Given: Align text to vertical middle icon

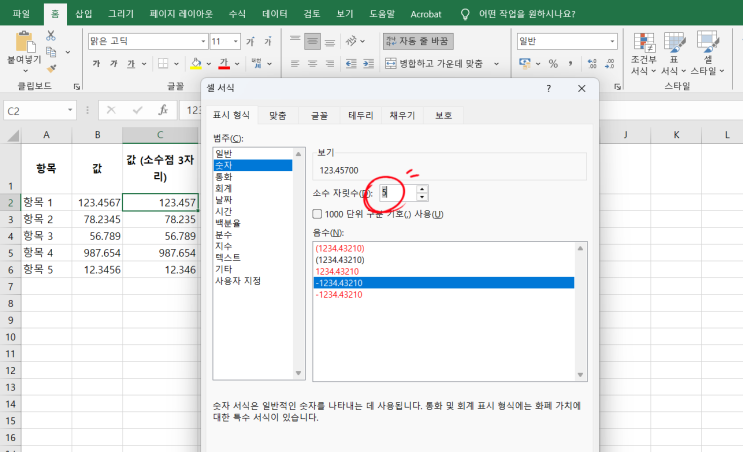Looking at the screenshot, I should click(312, 41).
